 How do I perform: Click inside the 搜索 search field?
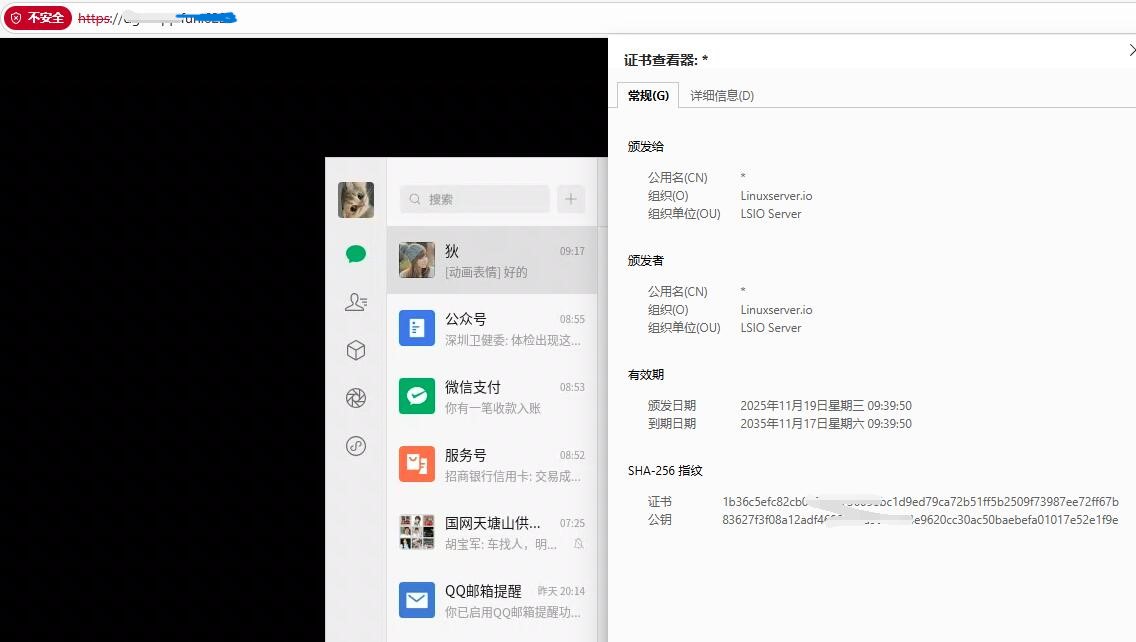point(474,199)
